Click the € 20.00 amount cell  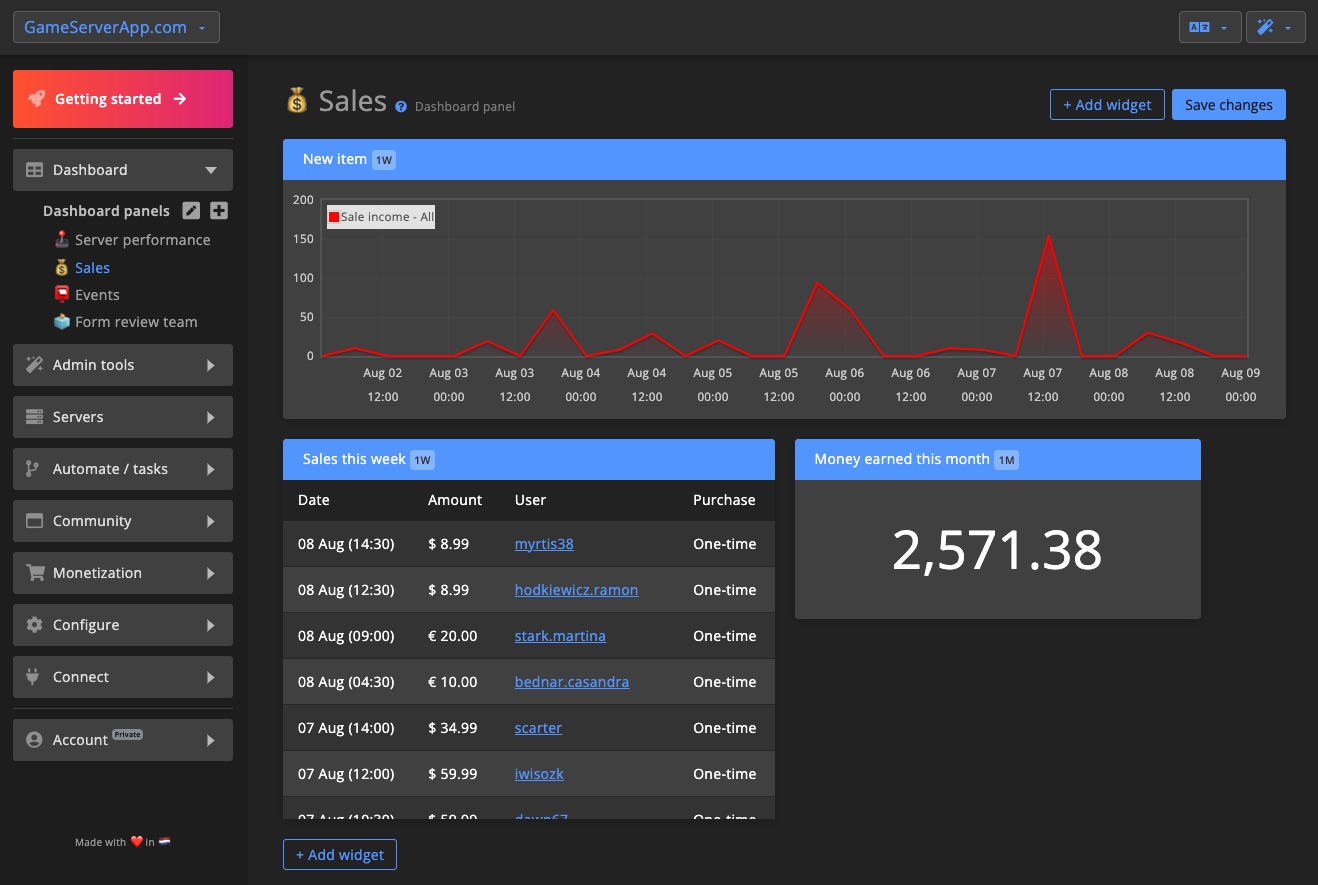(453, 636)
